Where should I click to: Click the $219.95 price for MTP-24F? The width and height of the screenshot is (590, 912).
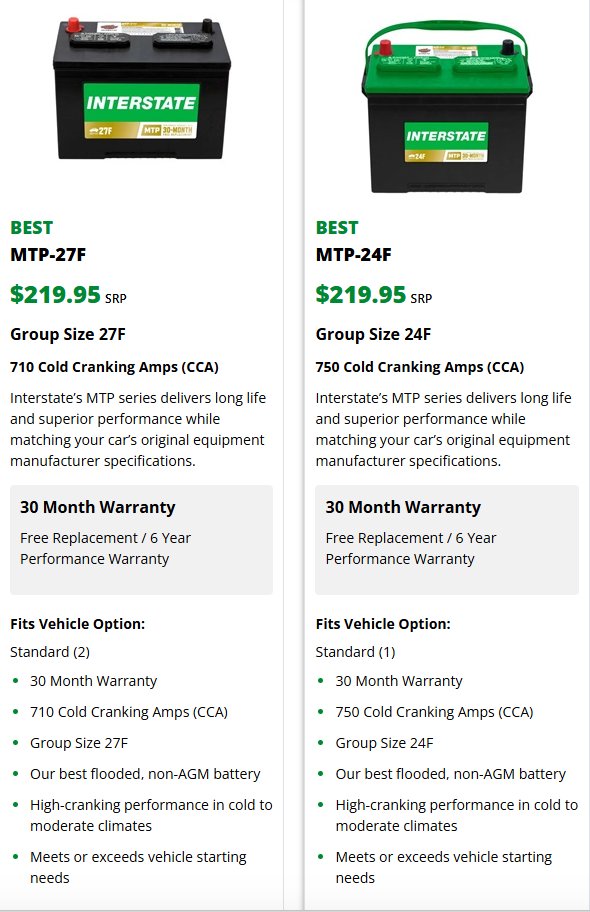click(x=361, y=294)
